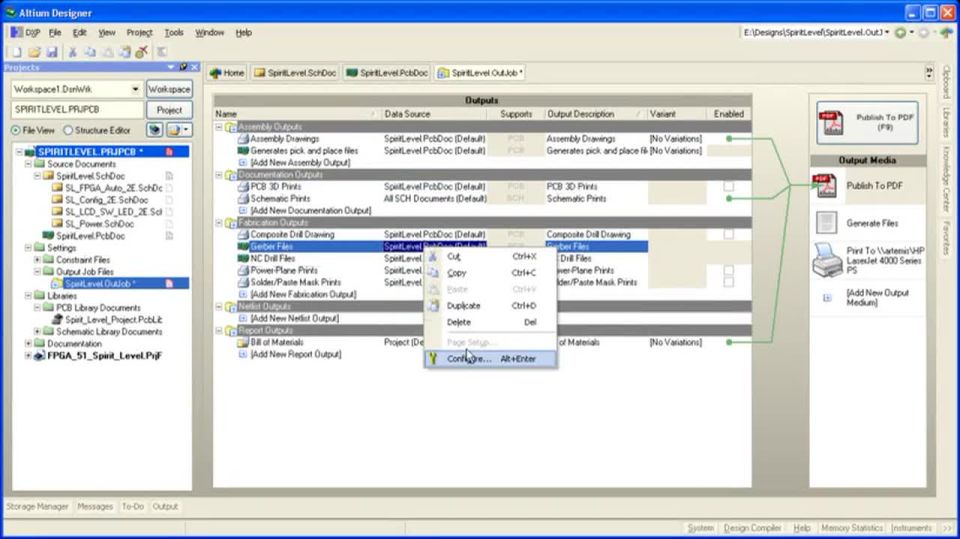Viewport: 960px width, 539px height.
Task: Open the Project menu
Action: point(140,32)
